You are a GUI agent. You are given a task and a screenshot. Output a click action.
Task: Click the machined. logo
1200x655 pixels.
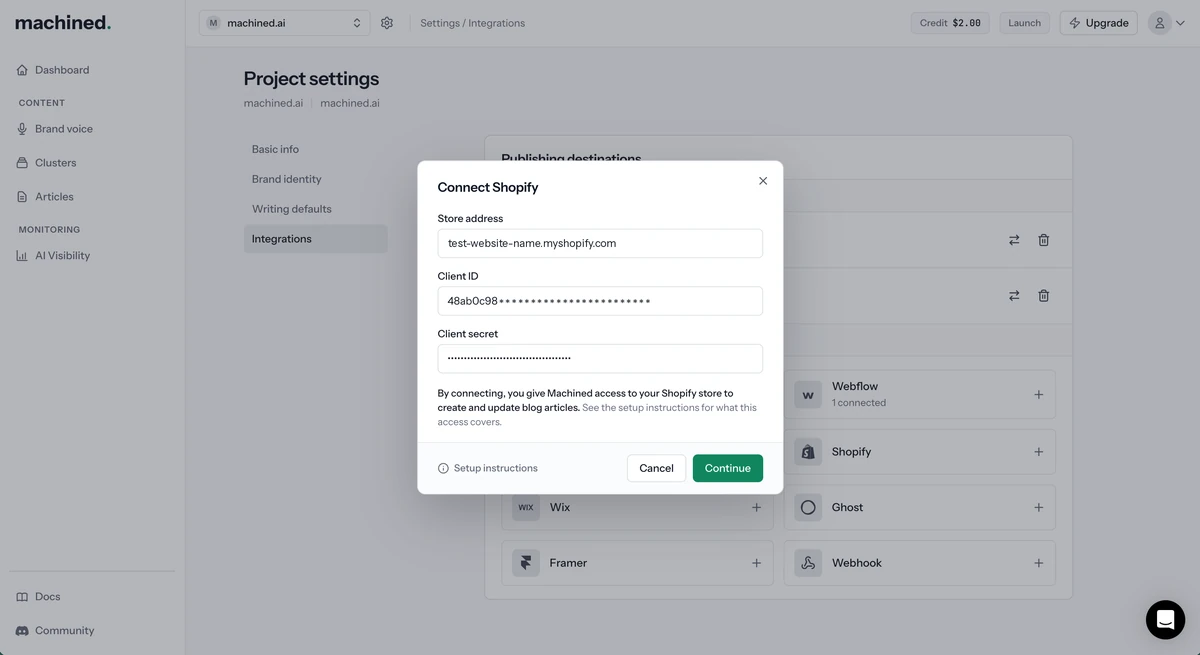pos(63,22)
